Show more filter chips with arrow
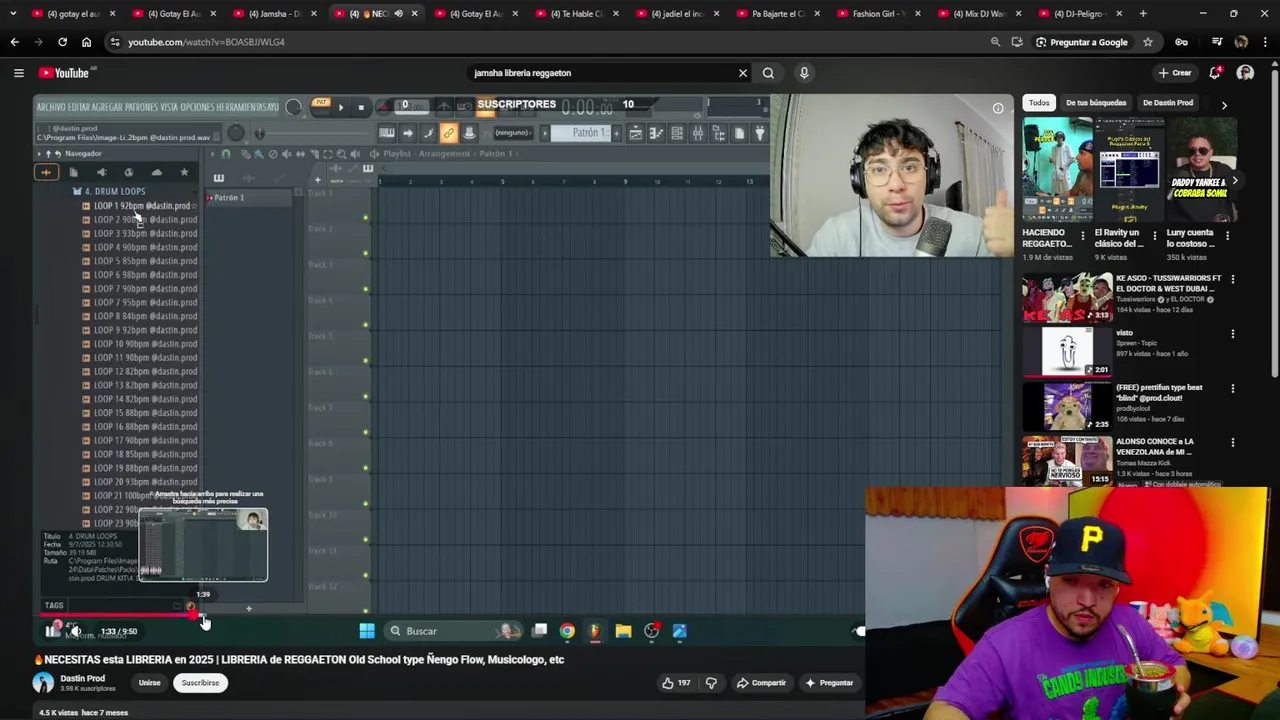This screenshot has width=1280, height=720. tap(1224, 104)
